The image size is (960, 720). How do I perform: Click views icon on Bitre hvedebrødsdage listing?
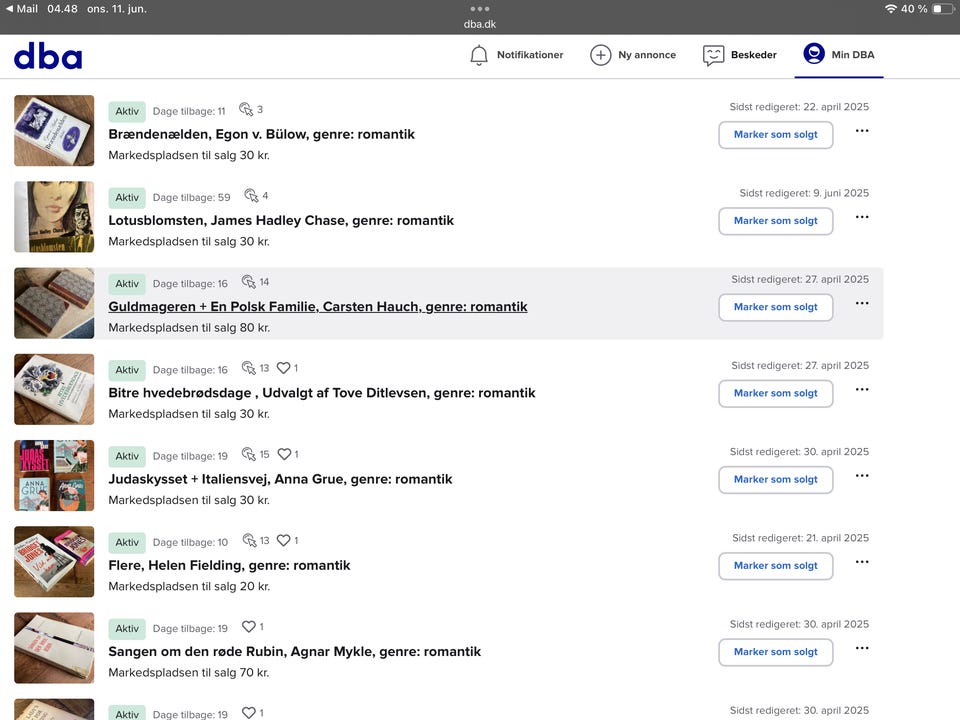[249, 368]
